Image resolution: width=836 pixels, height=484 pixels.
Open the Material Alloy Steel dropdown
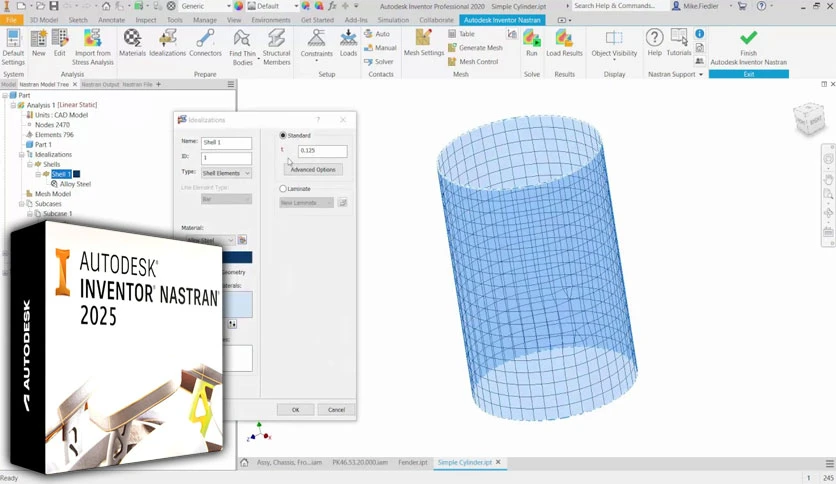click(210, 240)
